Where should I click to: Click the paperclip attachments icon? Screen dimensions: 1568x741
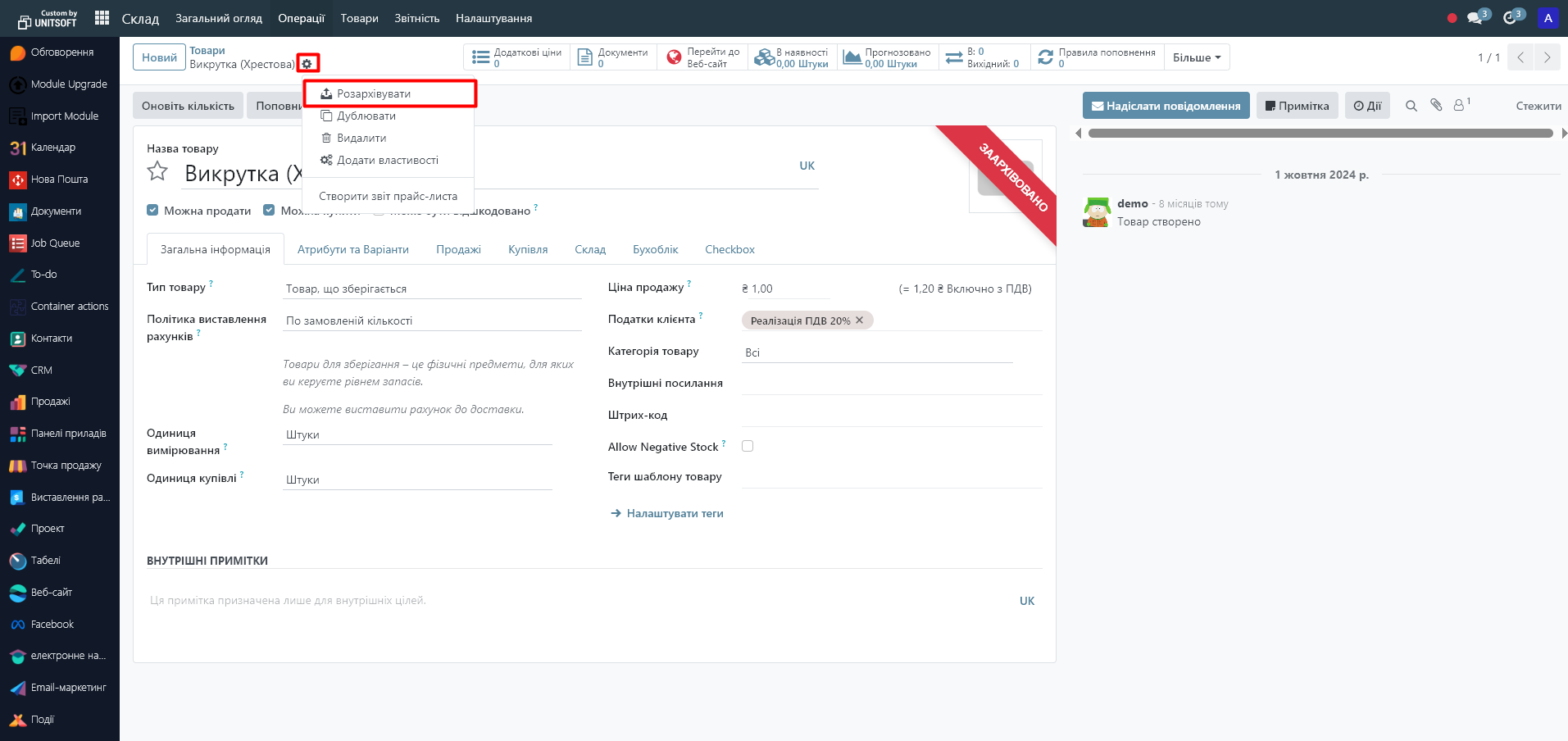[1436, 106]
